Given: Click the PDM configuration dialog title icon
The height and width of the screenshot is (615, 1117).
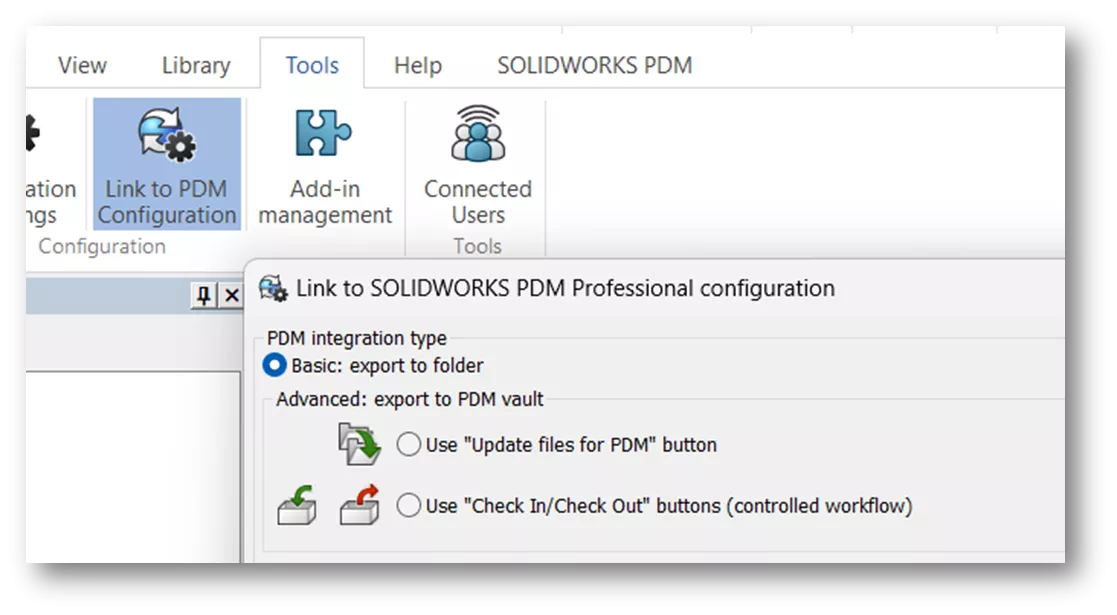Looking at the screenshot, I should [272, 288].
